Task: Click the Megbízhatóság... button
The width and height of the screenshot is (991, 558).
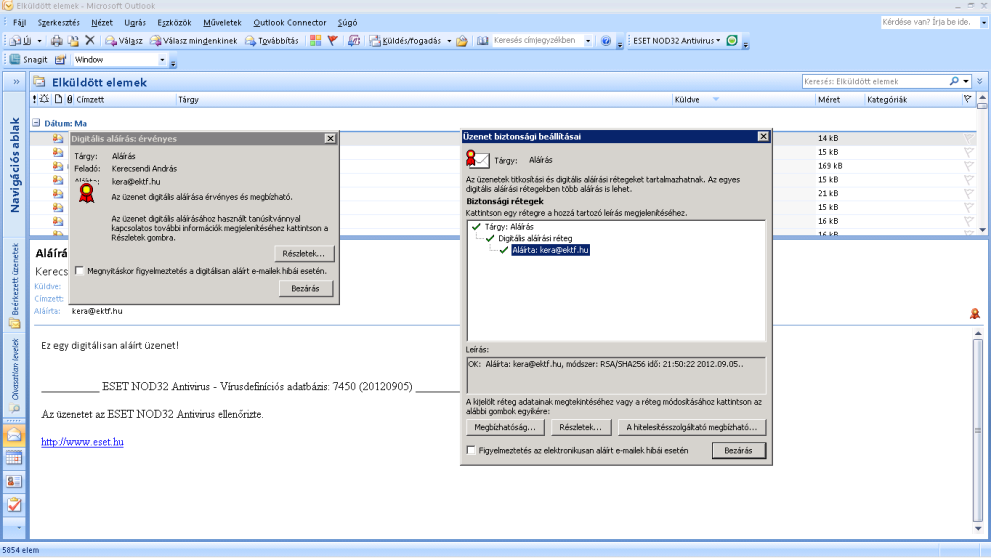Action: tap(504, 427)
